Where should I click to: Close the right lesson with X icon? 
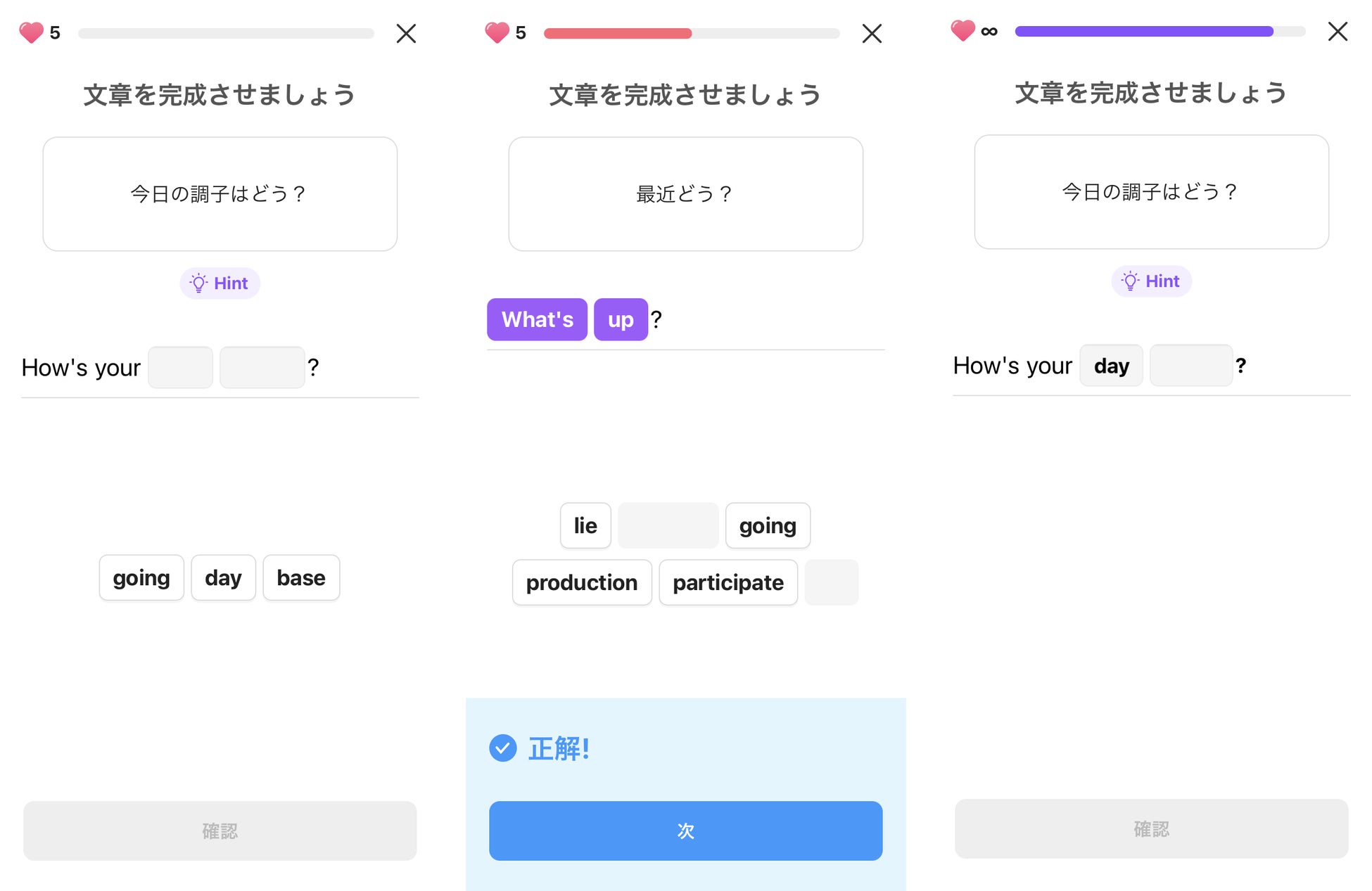1338,31
